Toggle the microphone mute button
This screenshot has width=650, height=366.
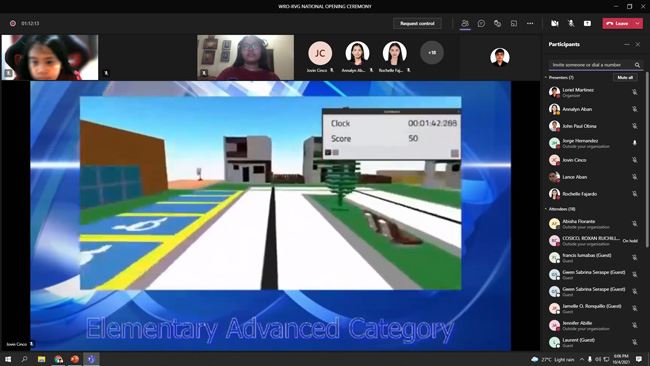click(x=571, y=24)
